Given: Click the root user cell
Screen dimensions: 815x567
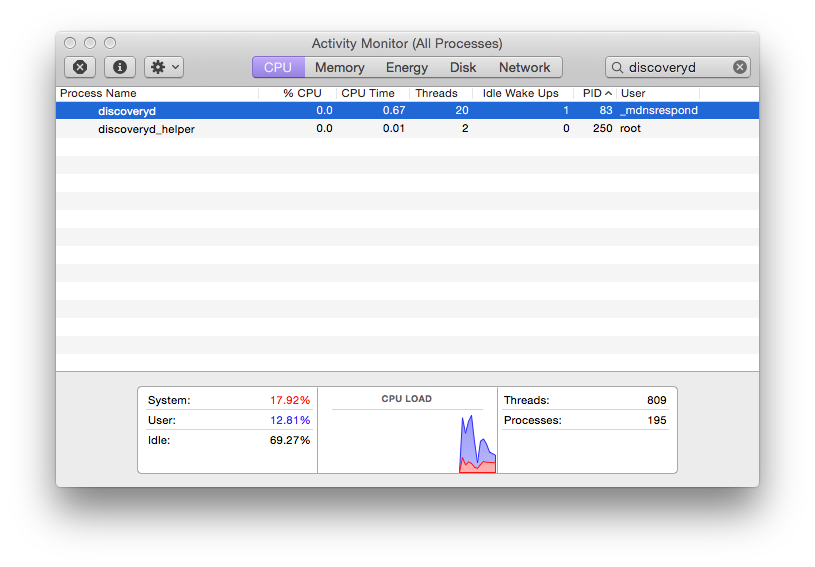Looking at the screenshot, I should click(x=630, y=128).
